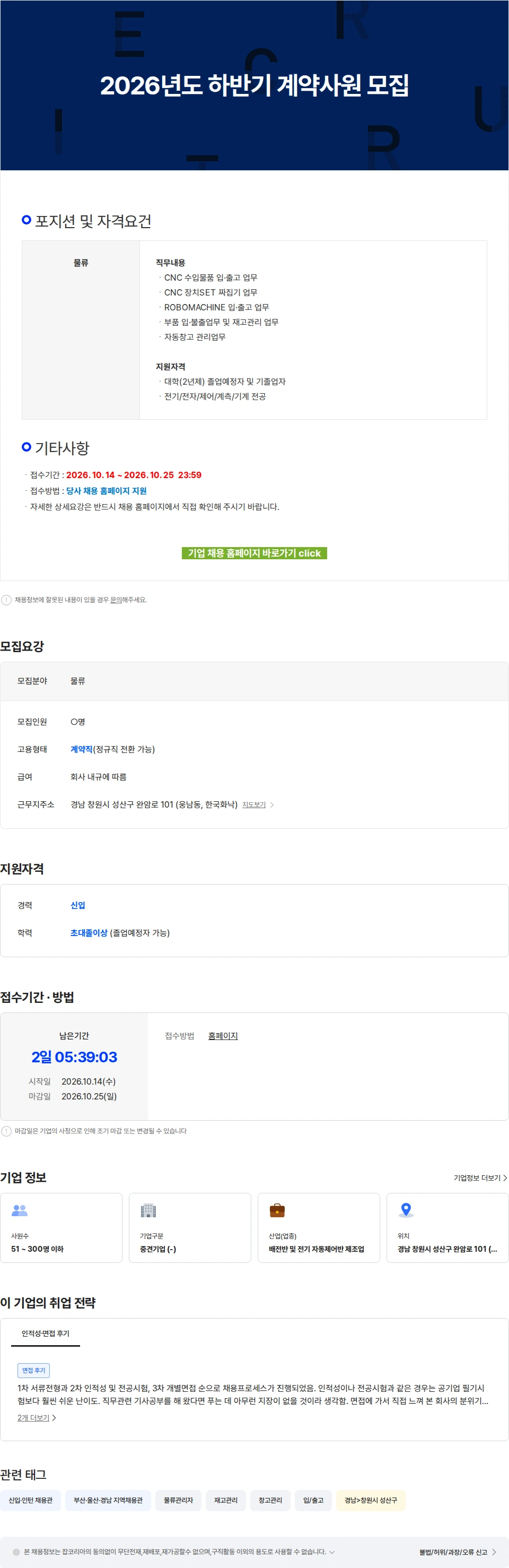Click the info icon beside 마감일은 기업의 사정으로
This screenshot has width=509, height=1568.
pyautogui.click(x=6, y=1130)
